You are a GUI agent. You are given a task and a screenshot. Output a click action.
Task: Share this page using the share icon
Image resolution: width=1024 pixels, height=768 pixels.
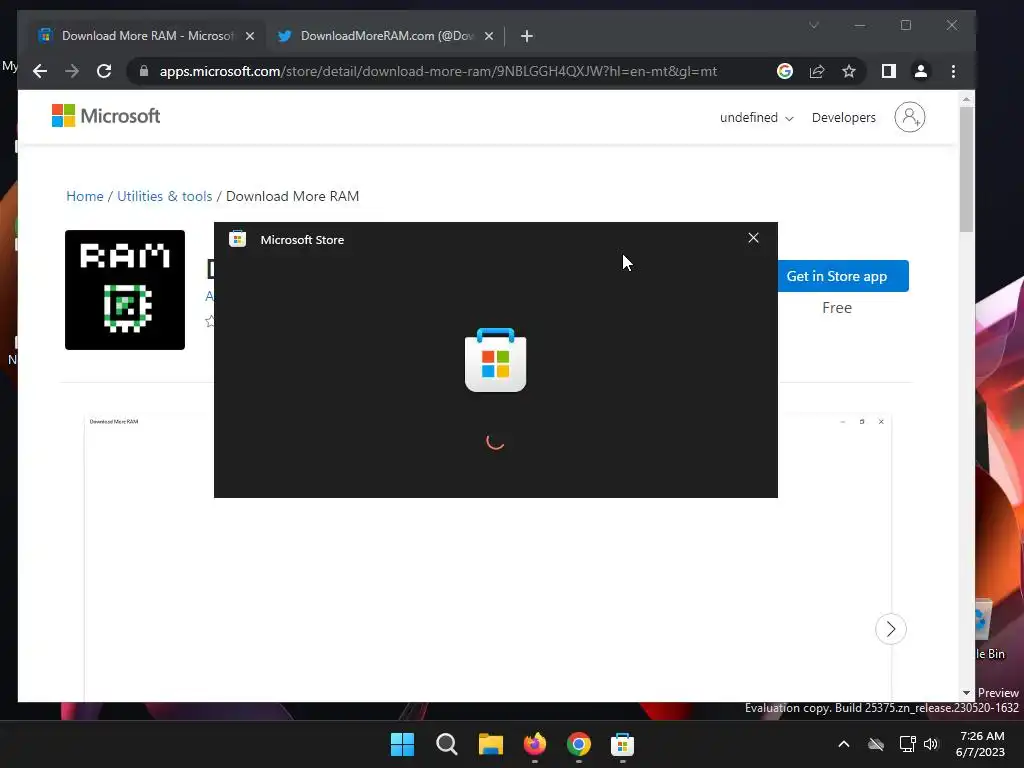(817, 71)
